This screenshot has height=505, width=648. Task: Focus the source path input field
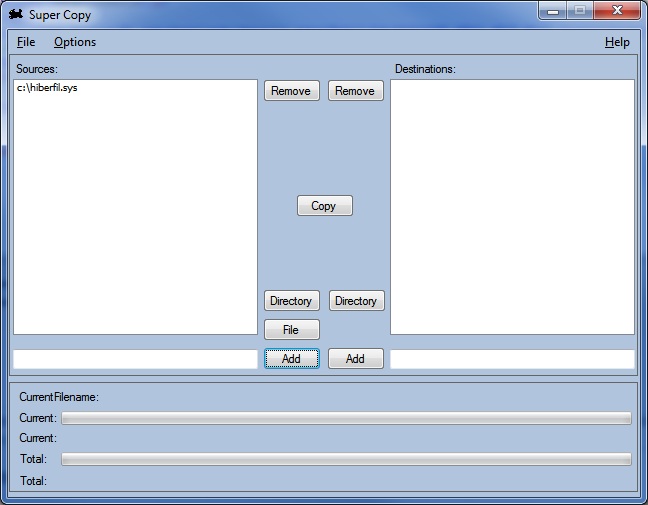pyautogui.click(x=136, y=359)
